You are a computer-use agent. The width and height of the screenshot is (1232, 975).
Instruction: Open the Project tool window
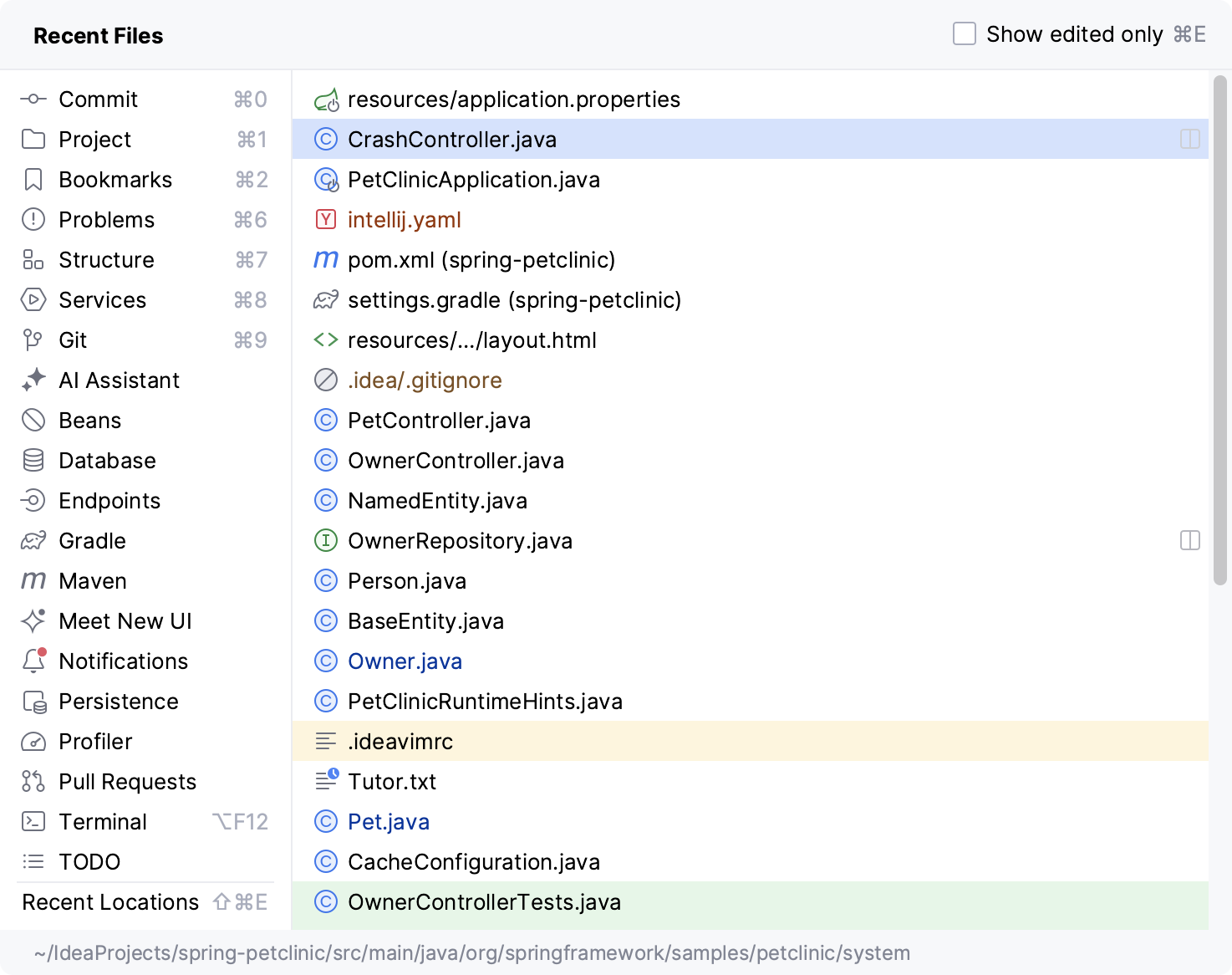point(145,140)
